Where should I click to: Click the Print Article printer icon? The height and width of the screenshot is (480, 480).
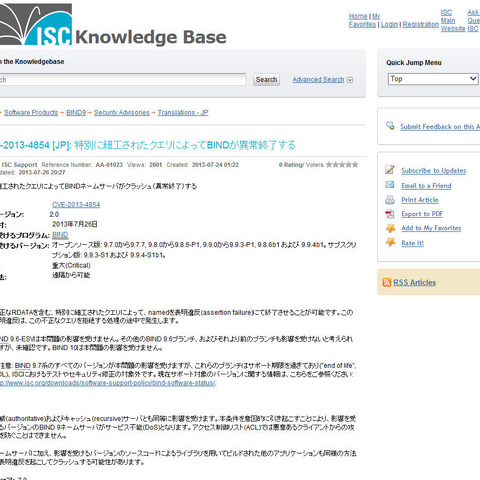pyautogui.click(x=390, y=200)
